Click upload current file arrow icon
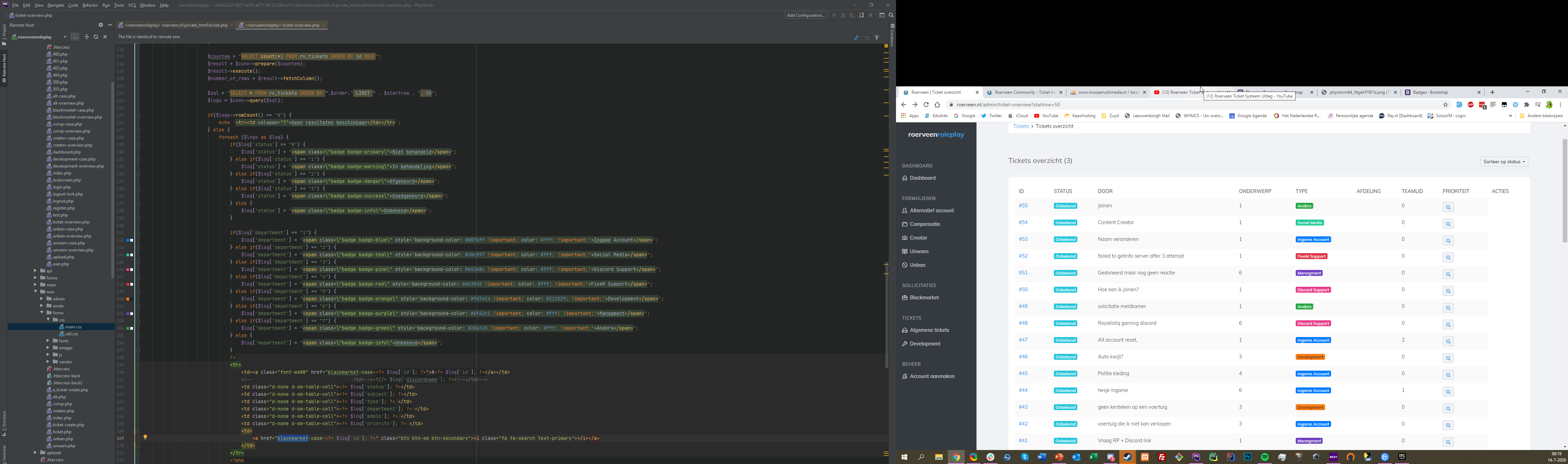 [876, 38]
